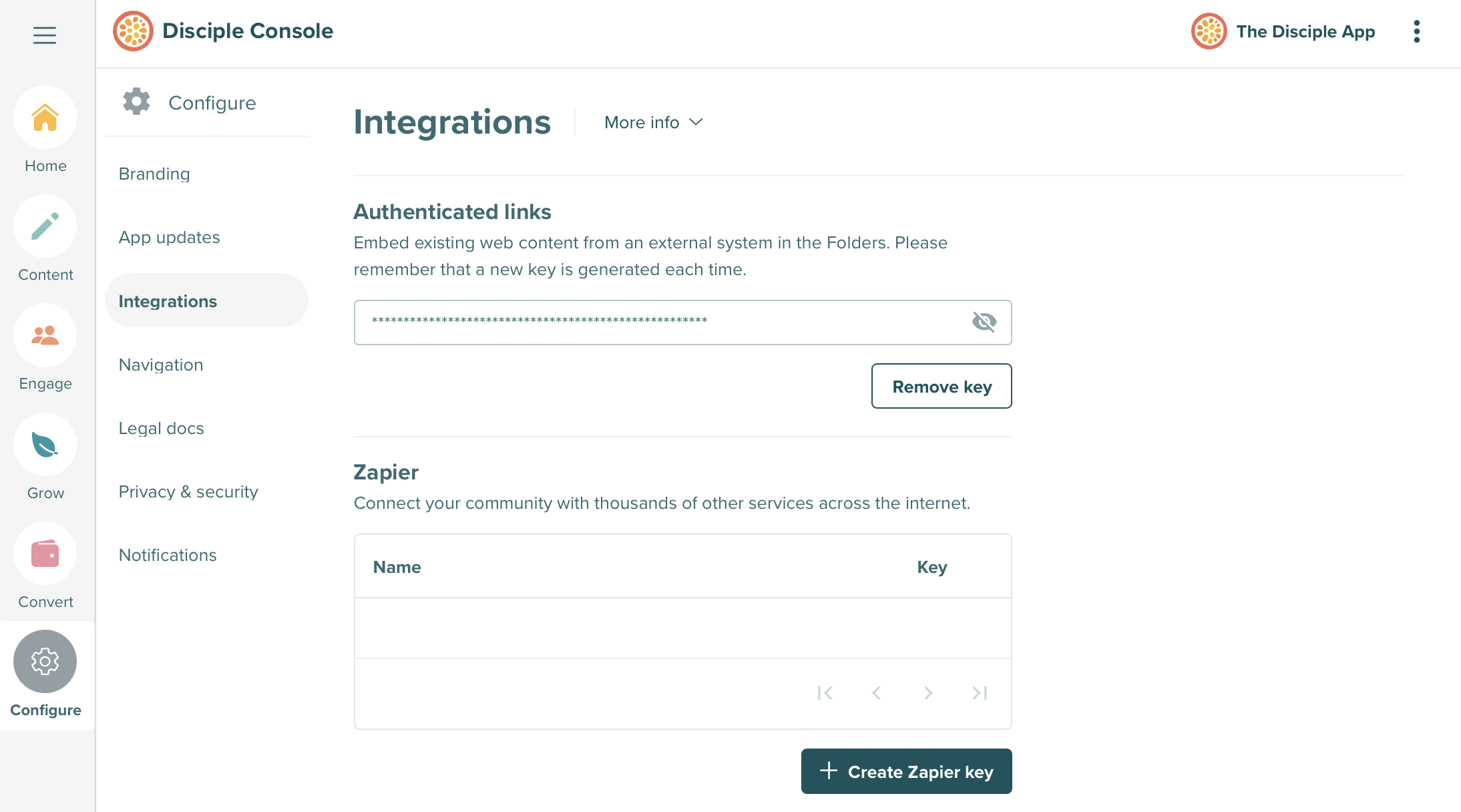The height and width of the screenshot is (812, 1461).
Task: Click the masked key input field
Action: pos(654,322)
